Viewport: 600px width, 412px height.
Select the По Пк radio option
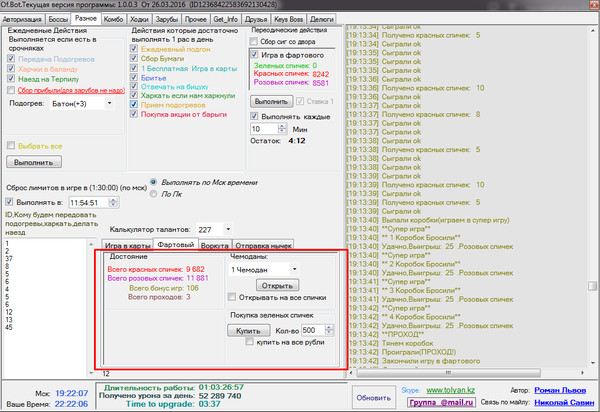tap(153, 194)
